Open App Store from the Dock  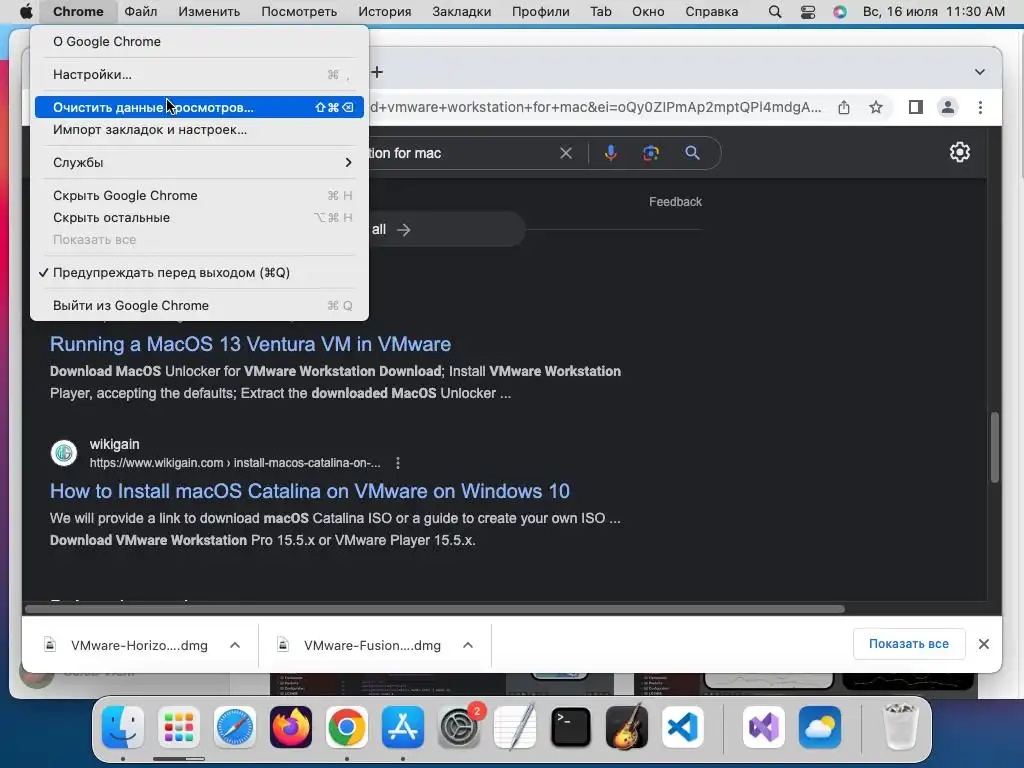(x=403, y=727)
